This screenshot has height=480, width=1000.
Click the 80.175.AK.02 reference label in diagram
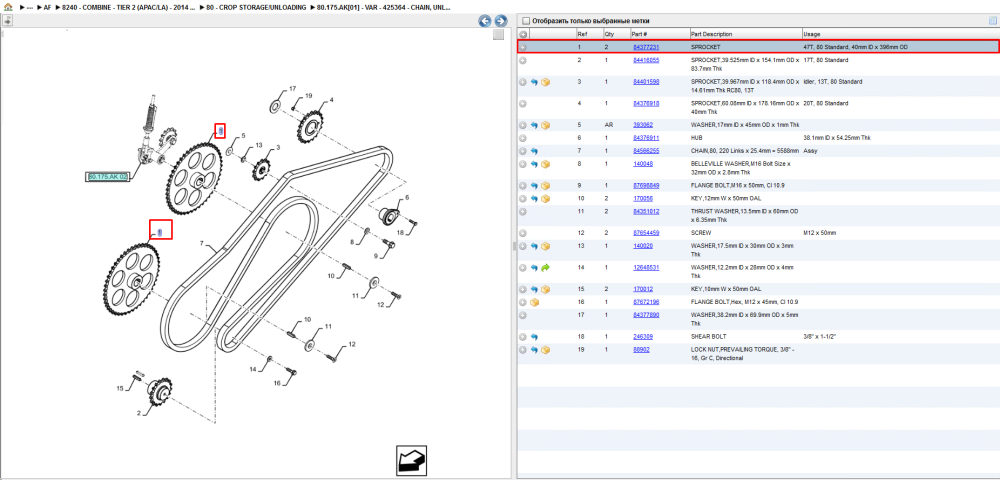click(x=107, y=177)
